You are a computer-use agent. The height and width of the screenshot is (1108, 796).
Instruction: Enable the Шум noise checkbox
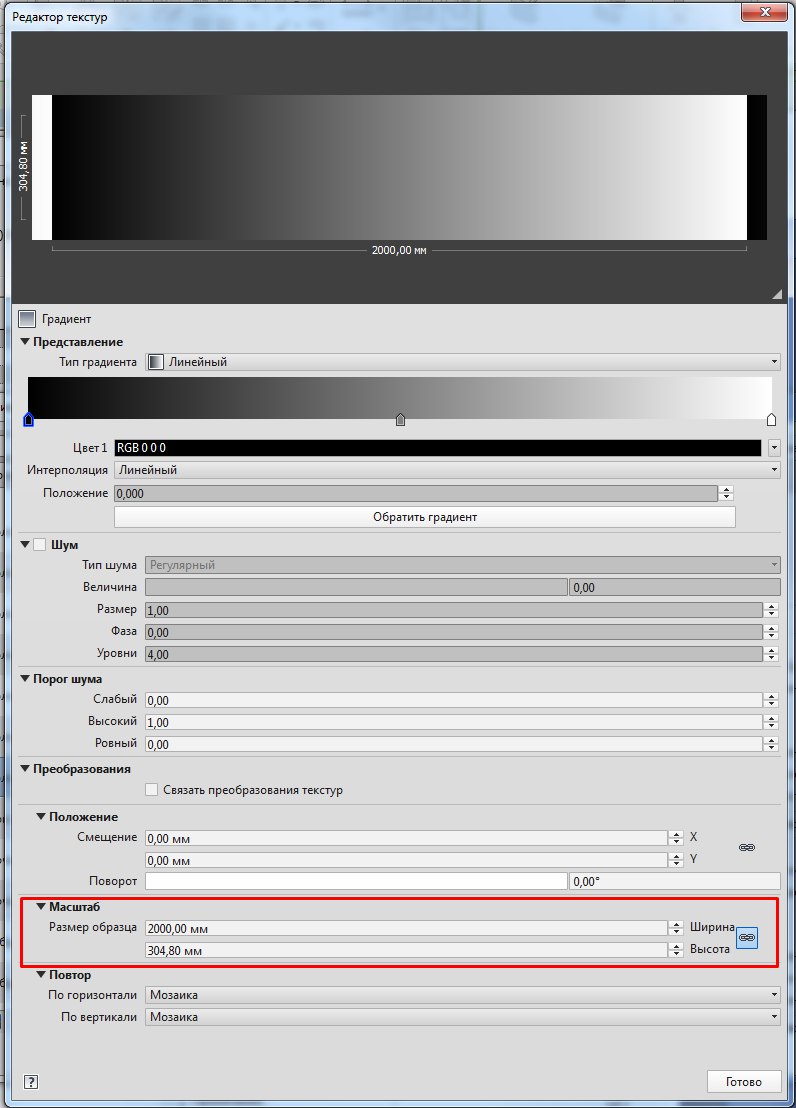40,545
